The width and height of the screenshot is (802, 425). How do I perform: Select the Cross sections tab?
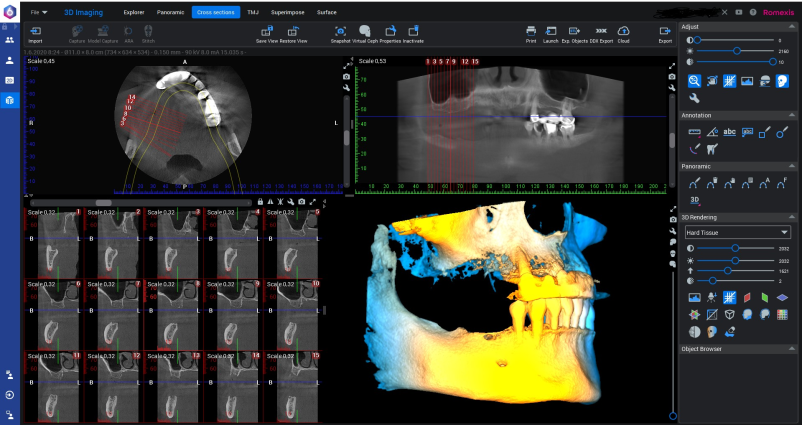click(x=216, y=12)
